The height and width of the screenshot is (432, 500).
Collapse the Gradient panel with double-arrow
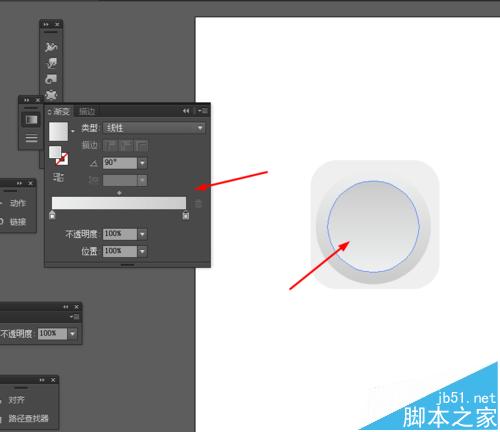(186, 111)
